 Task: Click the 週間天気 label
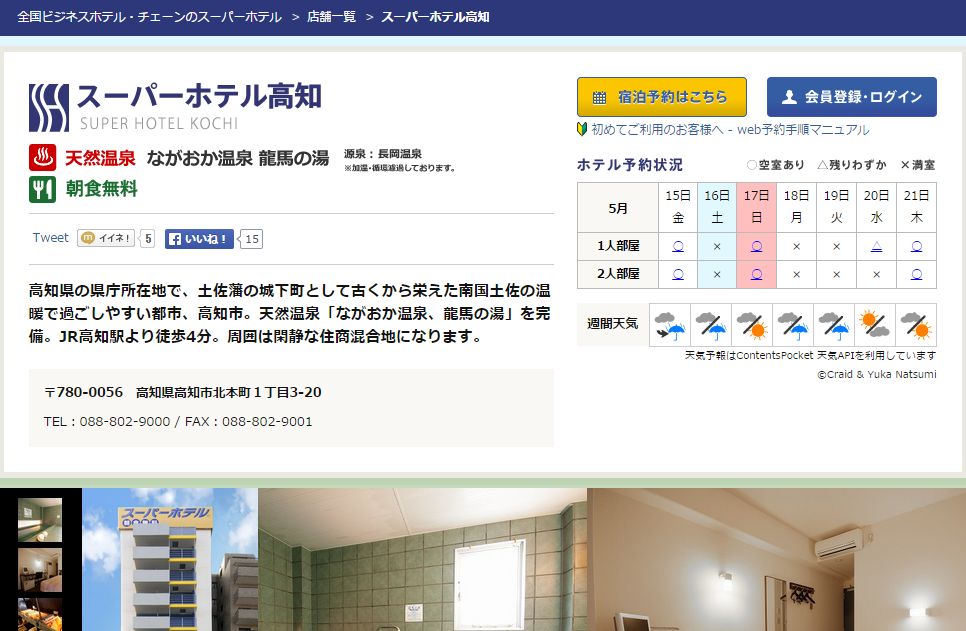pyautogui.click(x=613, y=324)
